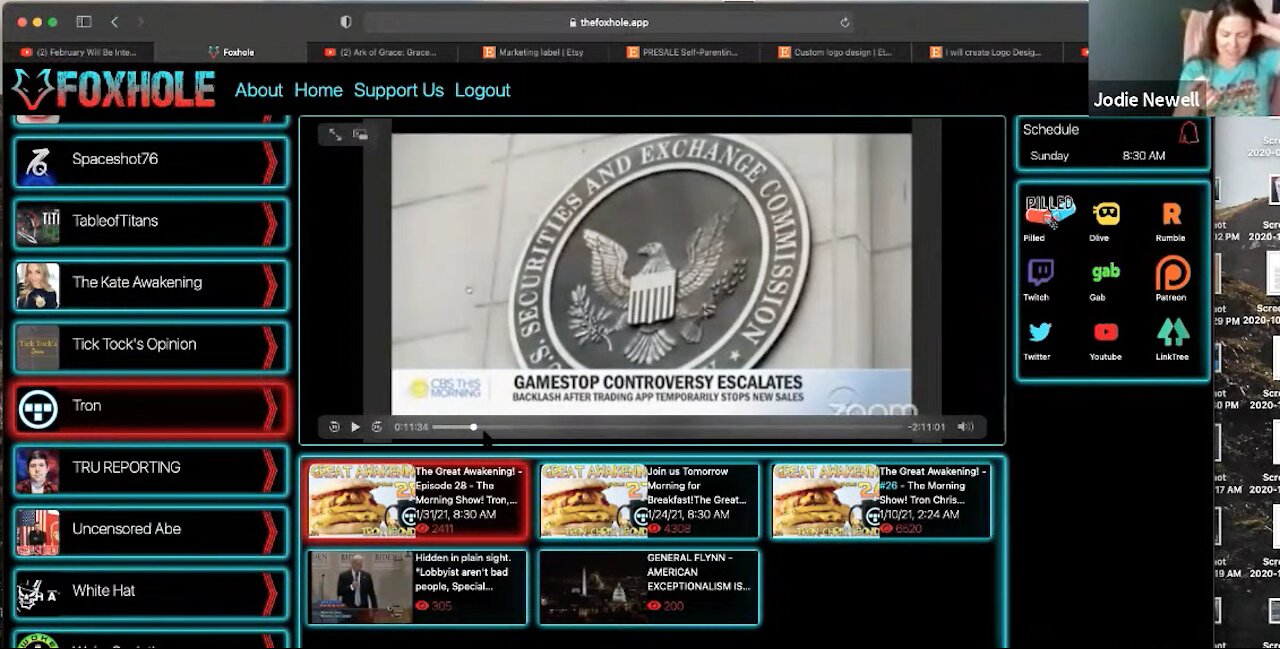Screen dimensions: 1280x649
Task: Expand Tick Tock's Opinion red chevron
Action: pyautogui.click(x=270, y=347)
